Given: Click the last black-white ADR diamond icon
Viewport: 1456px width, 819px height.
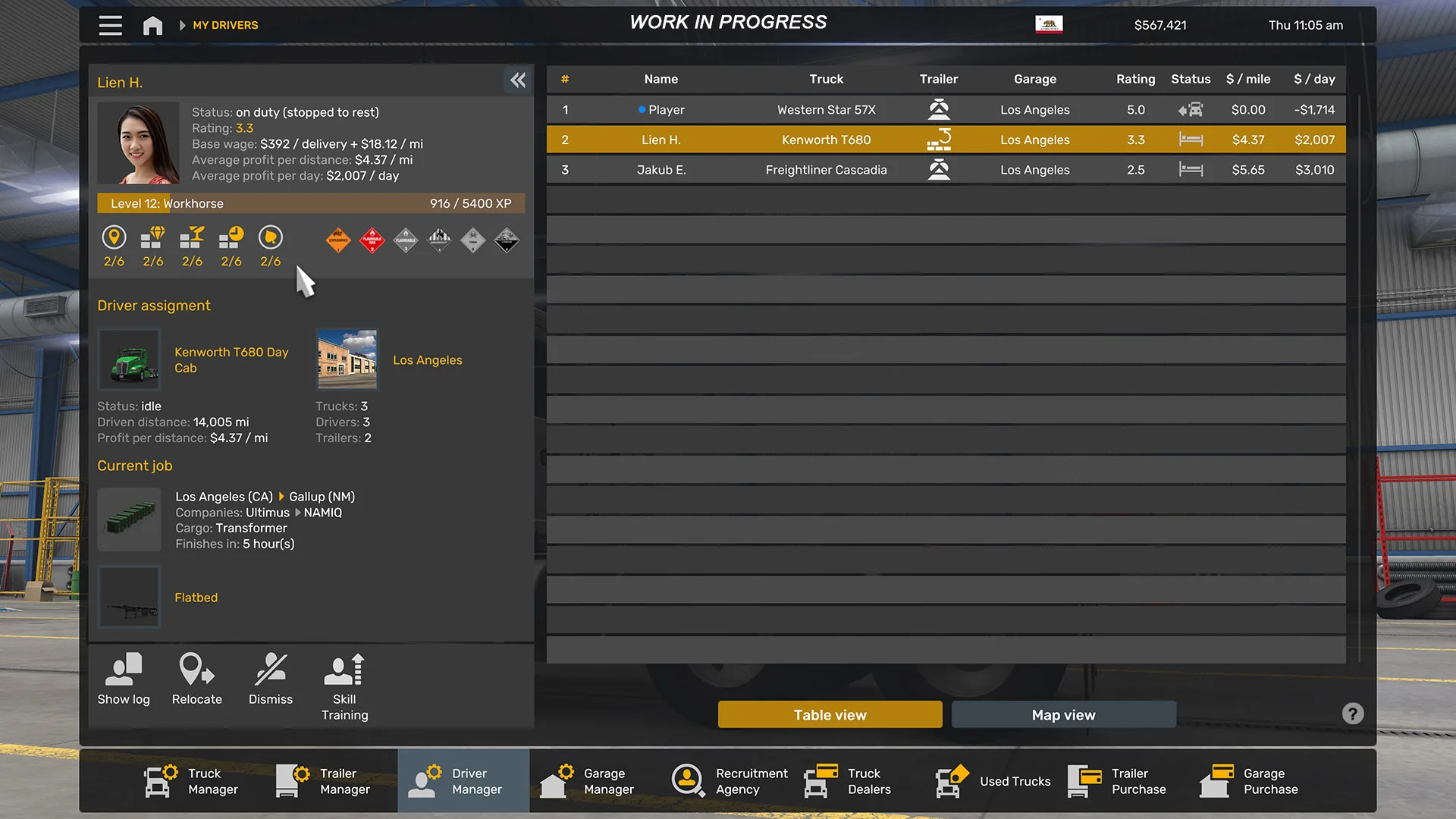Looking at the screenshot, I should [x=507, y=240].
